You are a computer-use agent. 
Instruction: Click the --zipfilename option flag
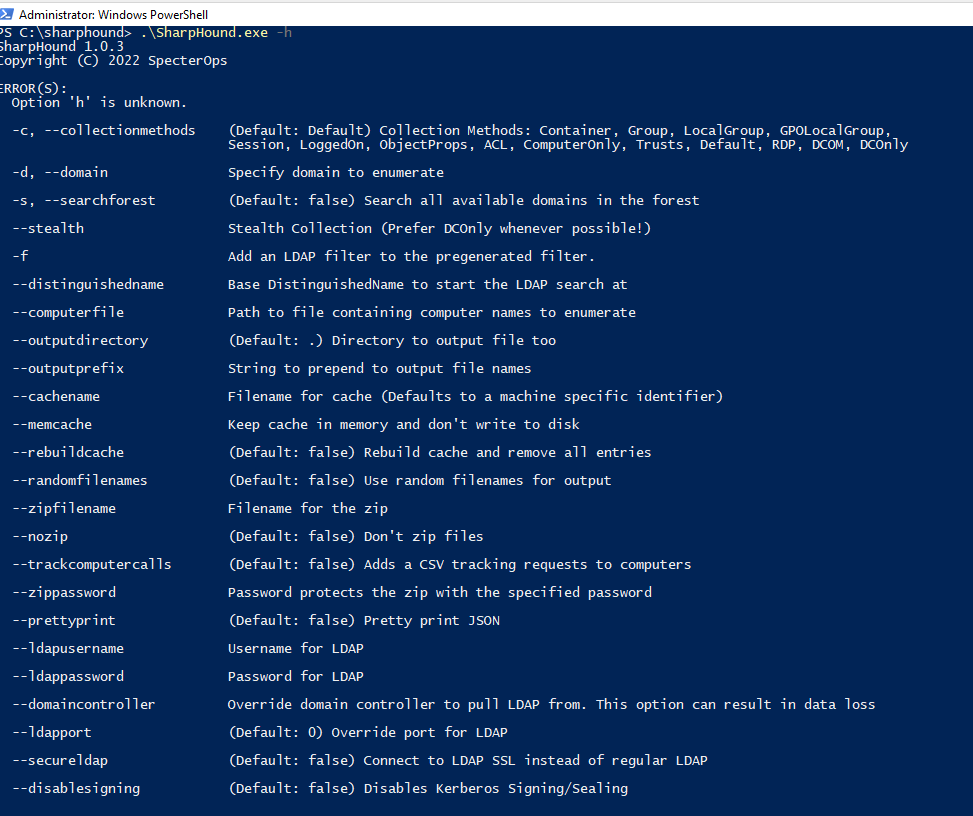click(x=64, y=509)
